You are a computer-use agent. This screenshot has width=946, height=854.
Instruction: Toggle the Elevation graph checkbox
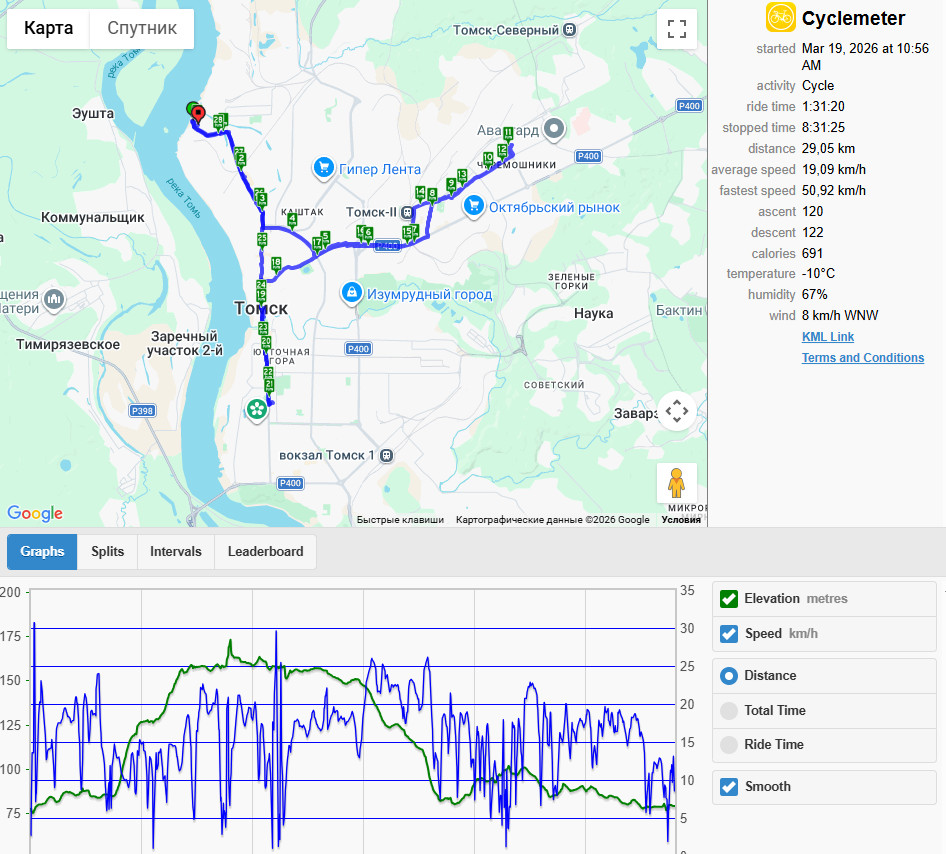(x=729, y=599)
